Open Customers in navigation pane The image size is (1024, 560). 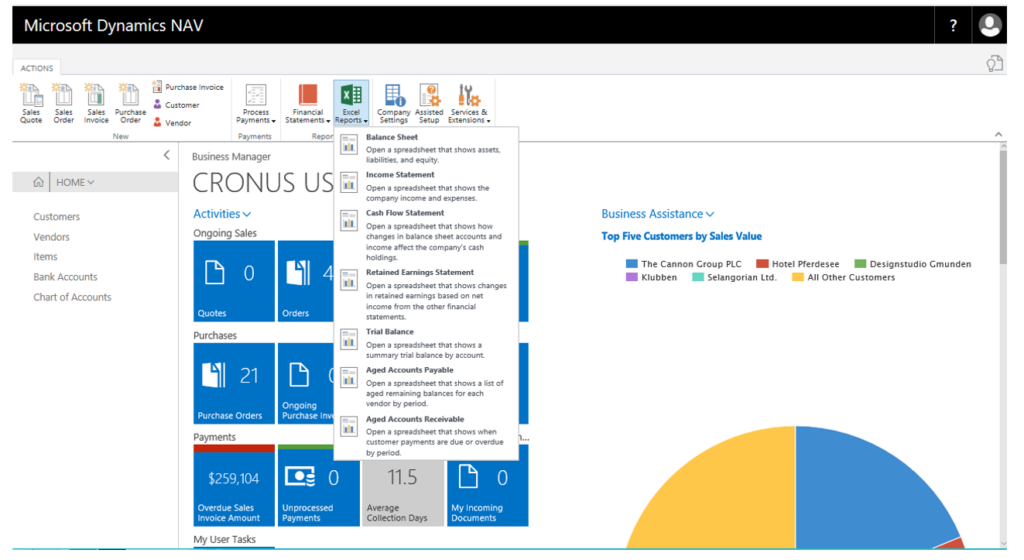pyautogui.click(x=56, y=217)
